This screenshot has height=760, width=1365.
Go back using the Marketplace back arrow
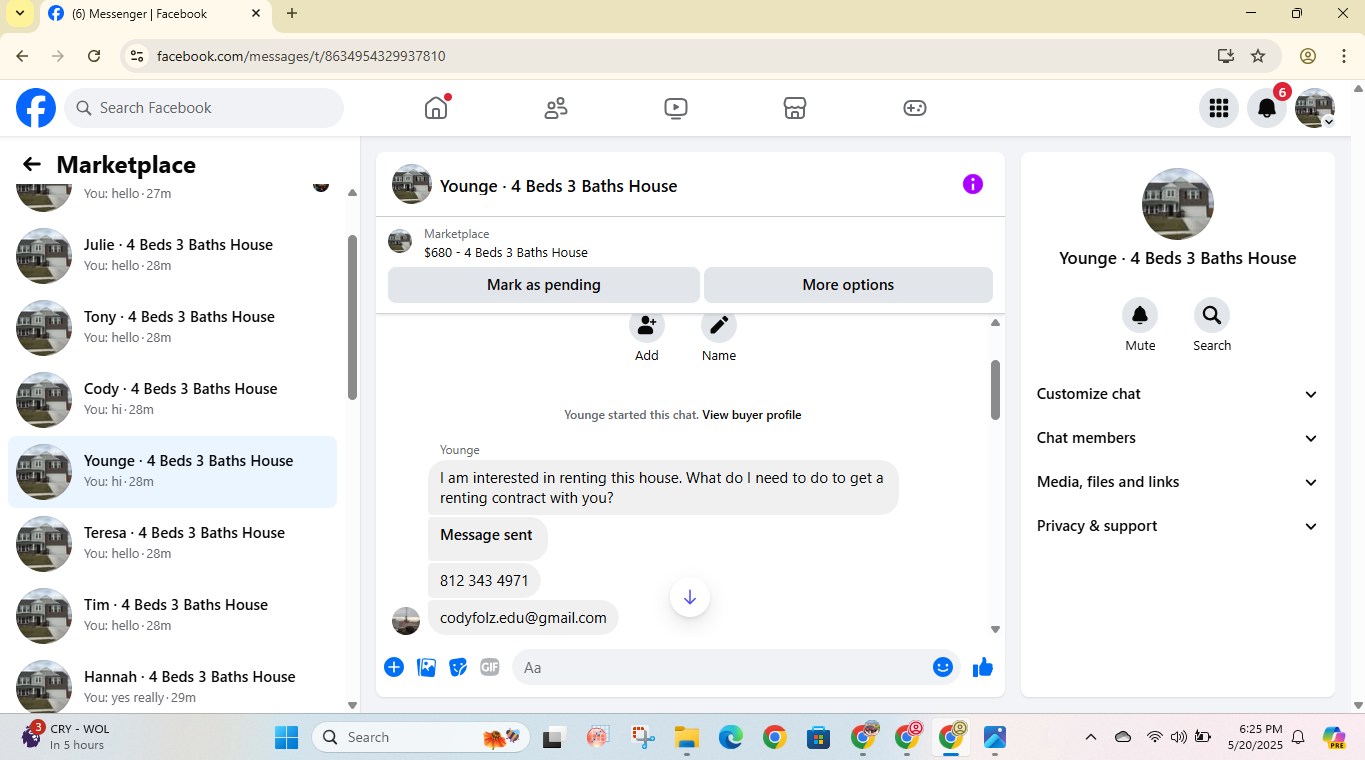32,165
